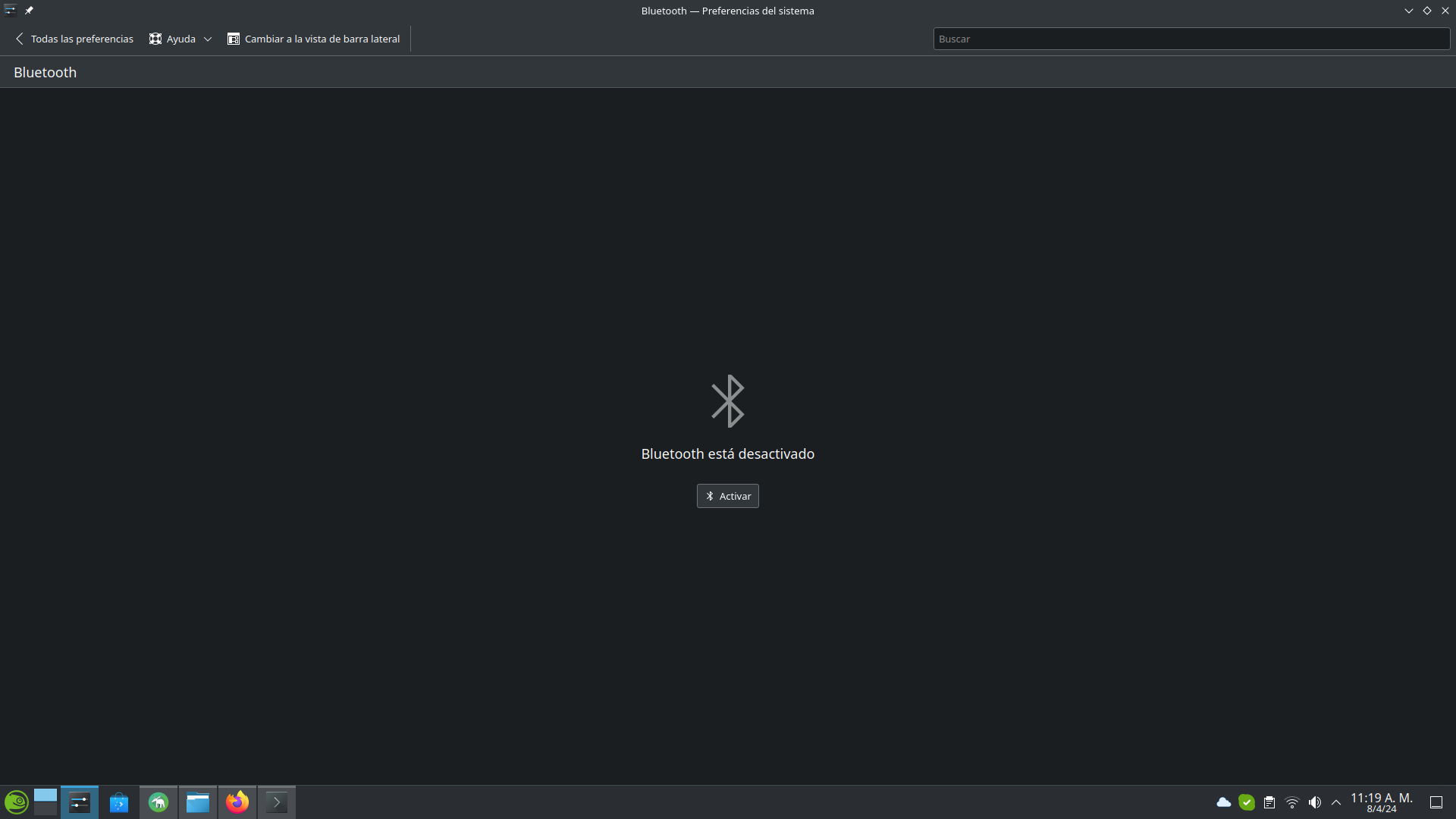Image resolution: width=1456 pixels, height=819 pixels.
Task: Launch Firefox from the taskbar
Action: point(237,802)
